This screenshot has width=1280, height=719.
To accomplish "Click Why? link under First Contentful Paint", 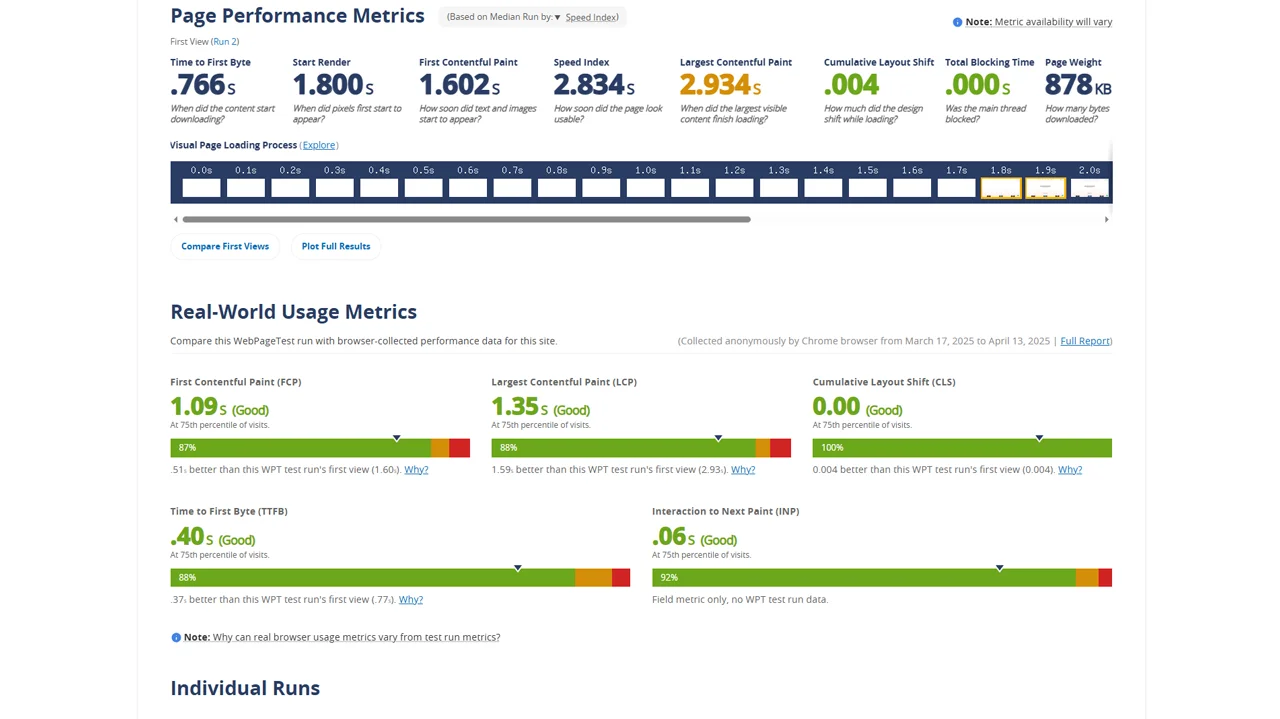I will click(x=416, y=469).
